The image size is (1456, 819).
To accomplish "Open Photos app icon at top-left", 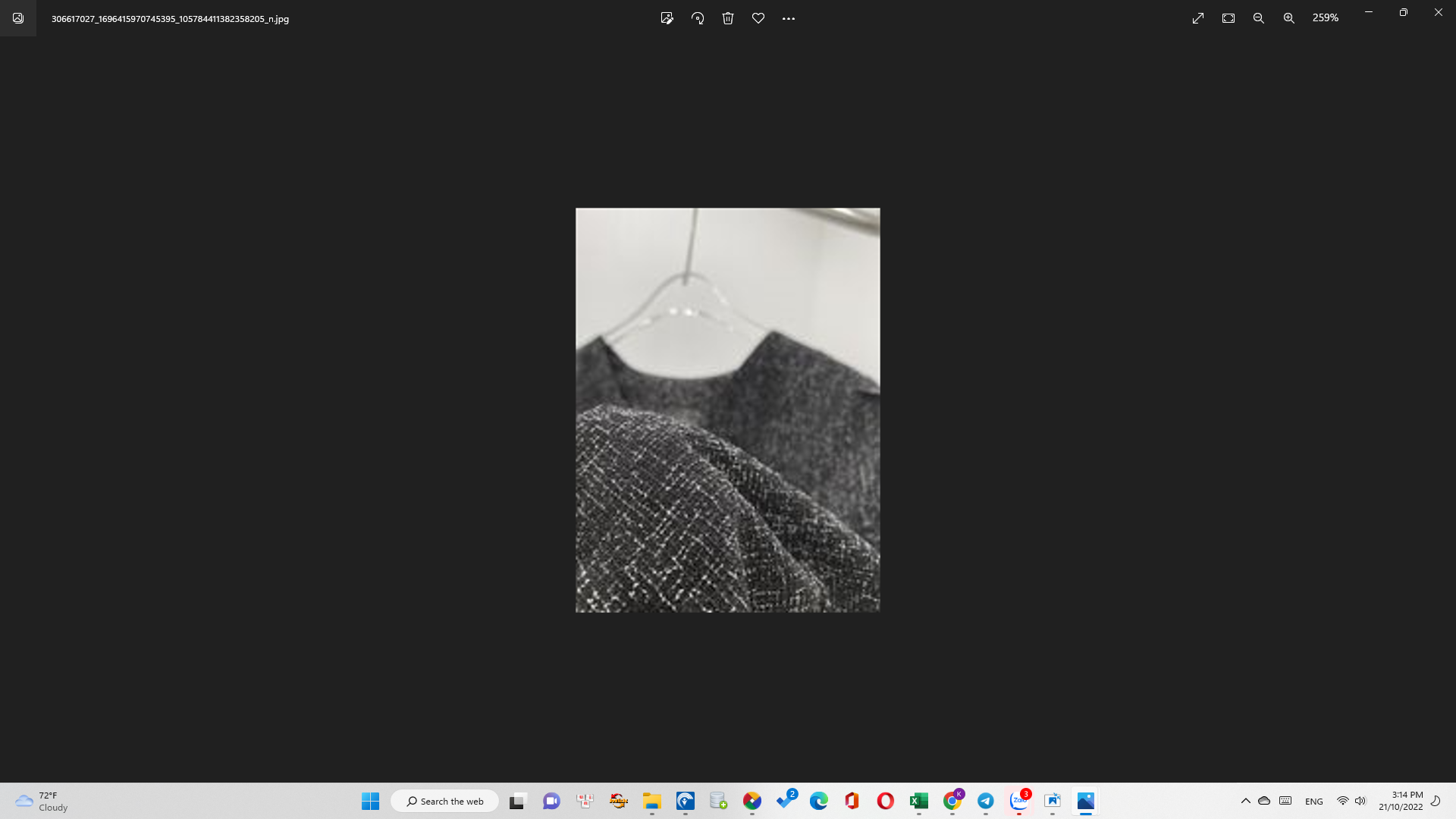I will [x=18, y=18].
